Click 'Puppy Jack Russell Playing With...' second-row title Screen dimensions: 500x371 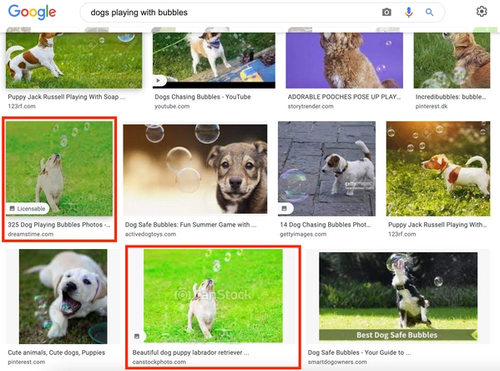437,225
